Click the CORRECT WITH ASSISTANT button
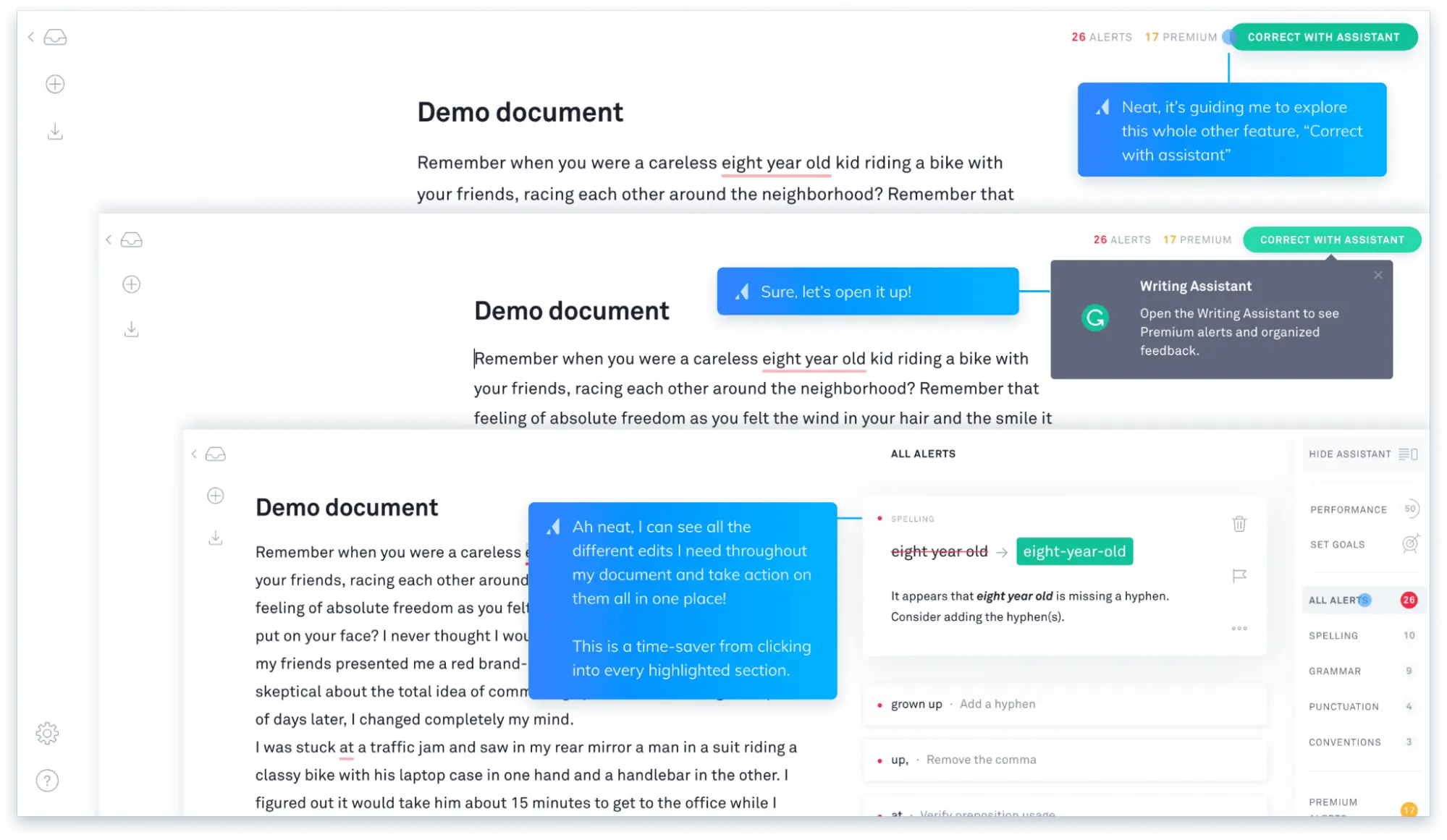 click(1322, 37)
